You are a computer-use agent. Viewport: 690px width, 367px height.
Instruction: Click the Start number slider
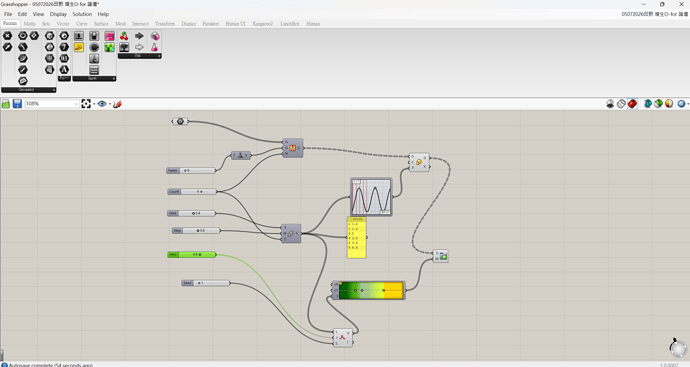coord(191,213)
